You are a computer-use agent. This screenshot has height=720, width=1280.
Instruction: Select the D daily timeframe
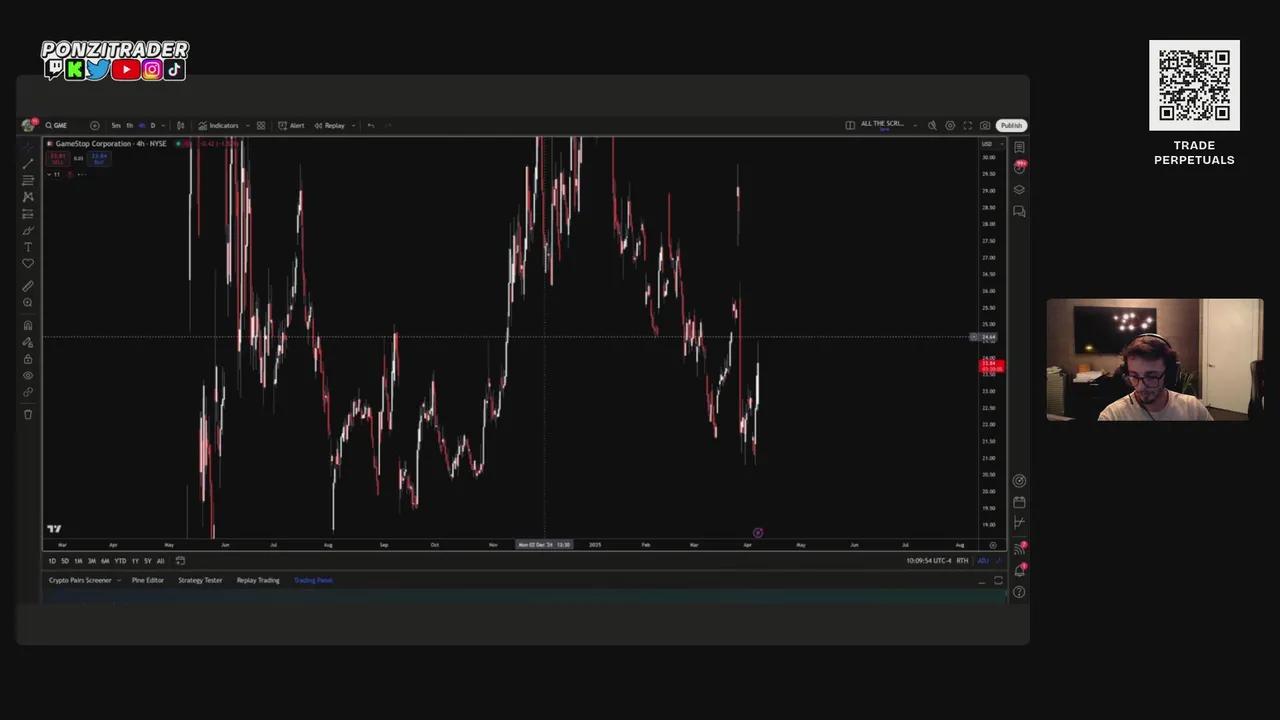tap(153, 125)
